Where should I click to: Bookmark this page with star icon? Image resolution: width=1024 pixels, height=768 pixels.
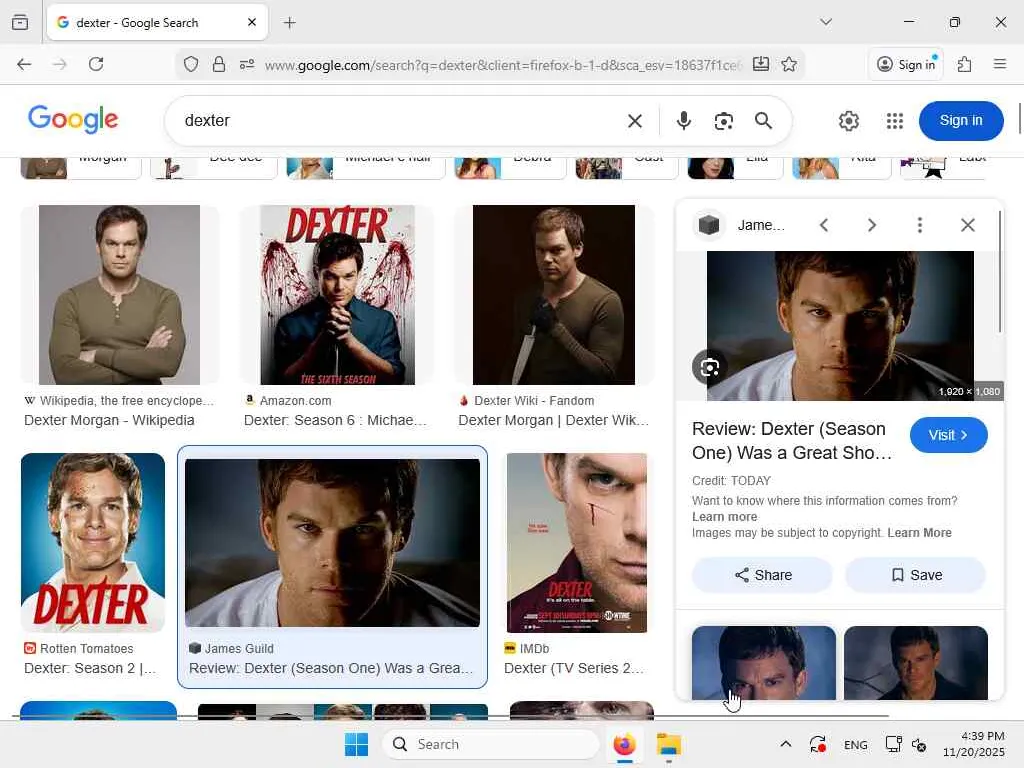click(x=789, y=64)
